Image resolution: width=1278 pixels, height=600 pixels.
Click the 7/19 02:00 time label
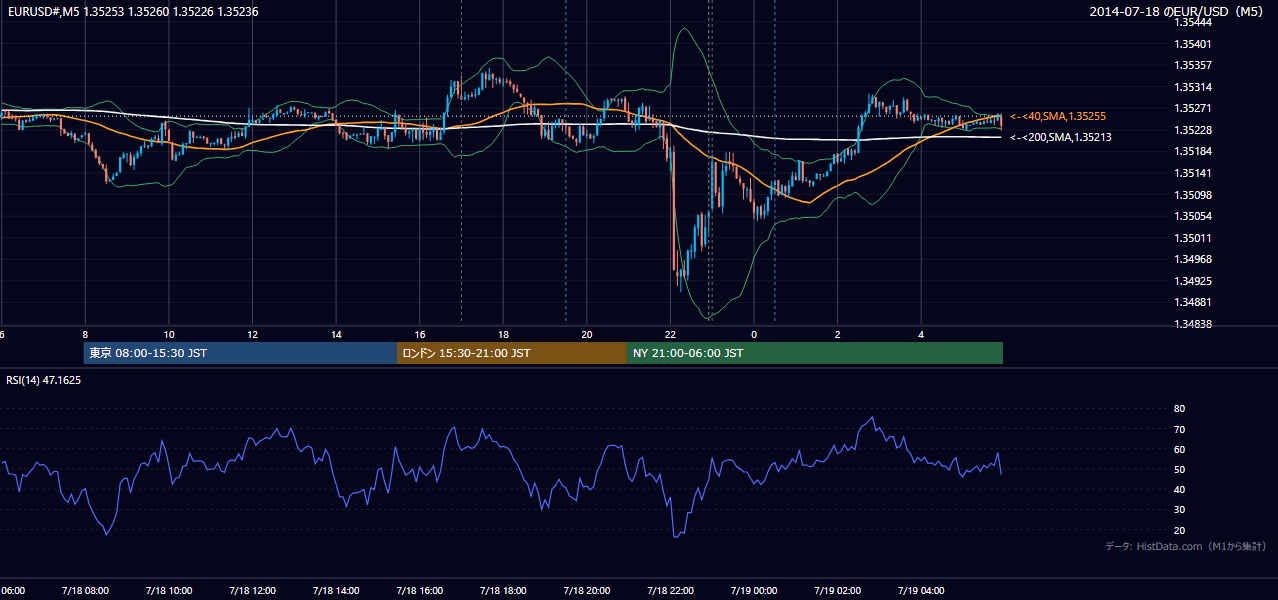point(837,591)
